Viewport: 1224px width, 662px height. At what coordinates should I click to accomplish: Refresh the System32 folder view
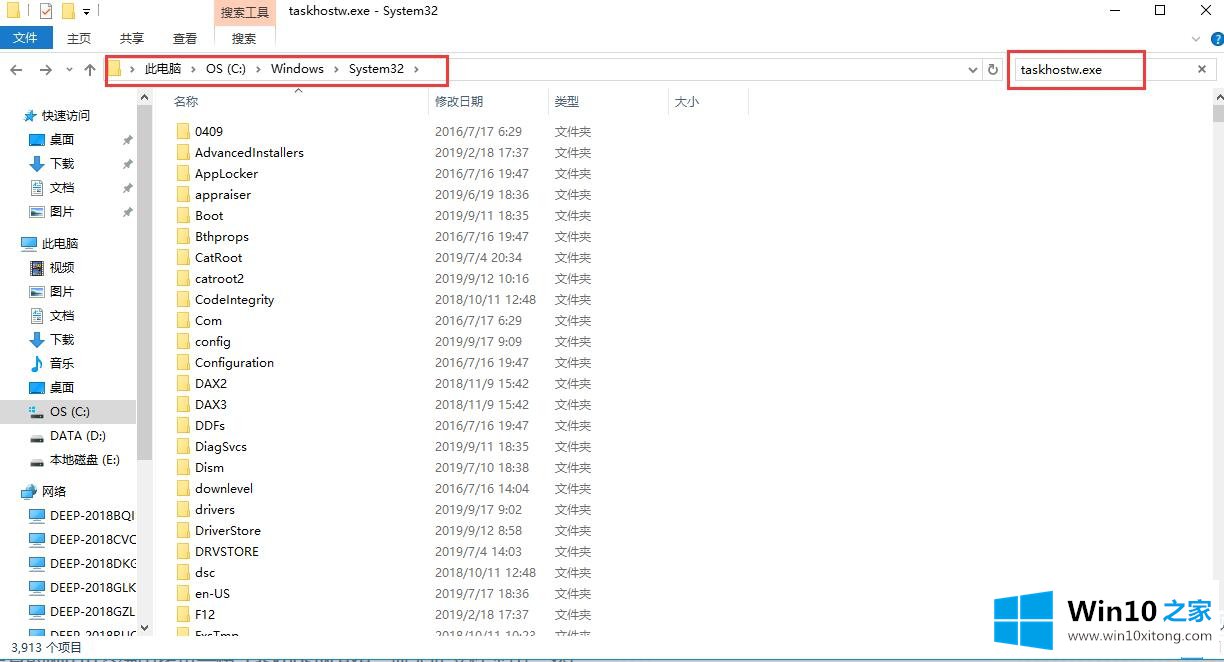pos(993,70)
